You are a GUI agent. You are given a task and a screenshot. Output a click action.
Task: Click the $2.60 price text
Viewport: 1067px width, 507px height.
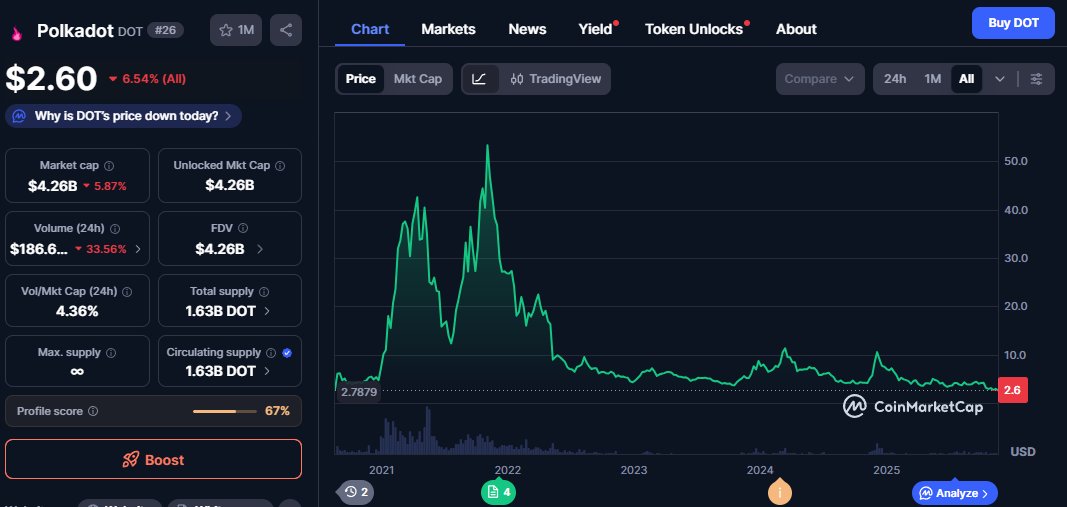point(52,79)
